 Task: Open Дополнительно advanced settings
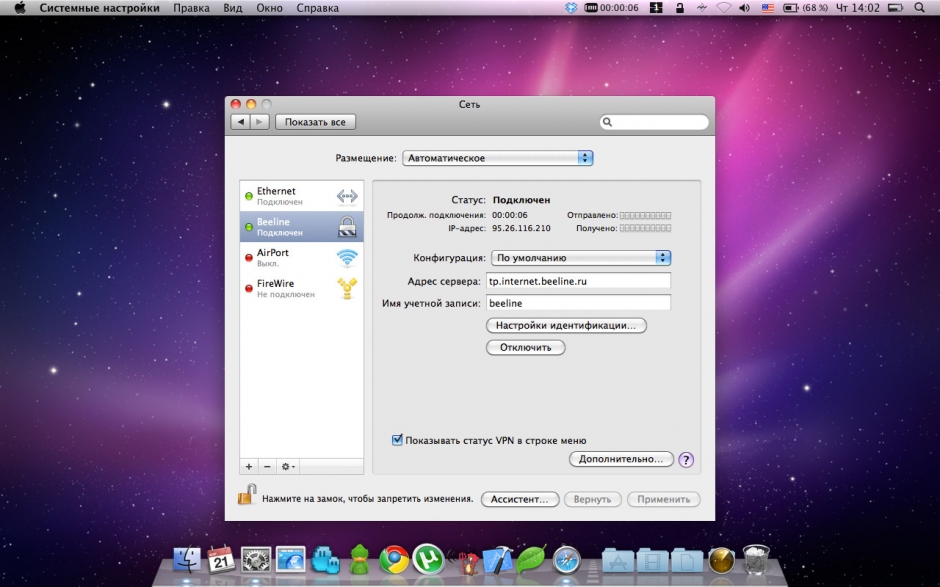tap(621, 459)
